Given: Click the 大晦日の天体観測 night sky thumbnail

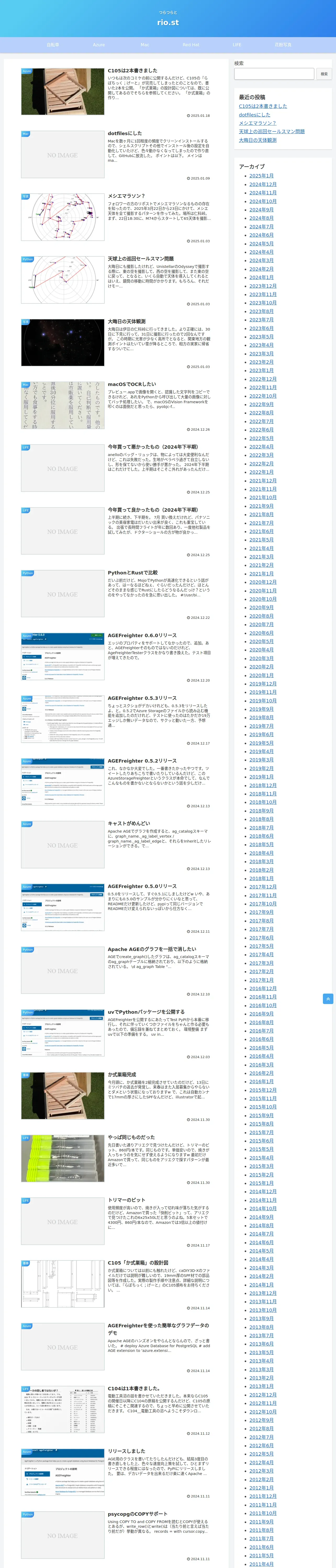Looking at the screenshot, I should click(x=62, y=343).
